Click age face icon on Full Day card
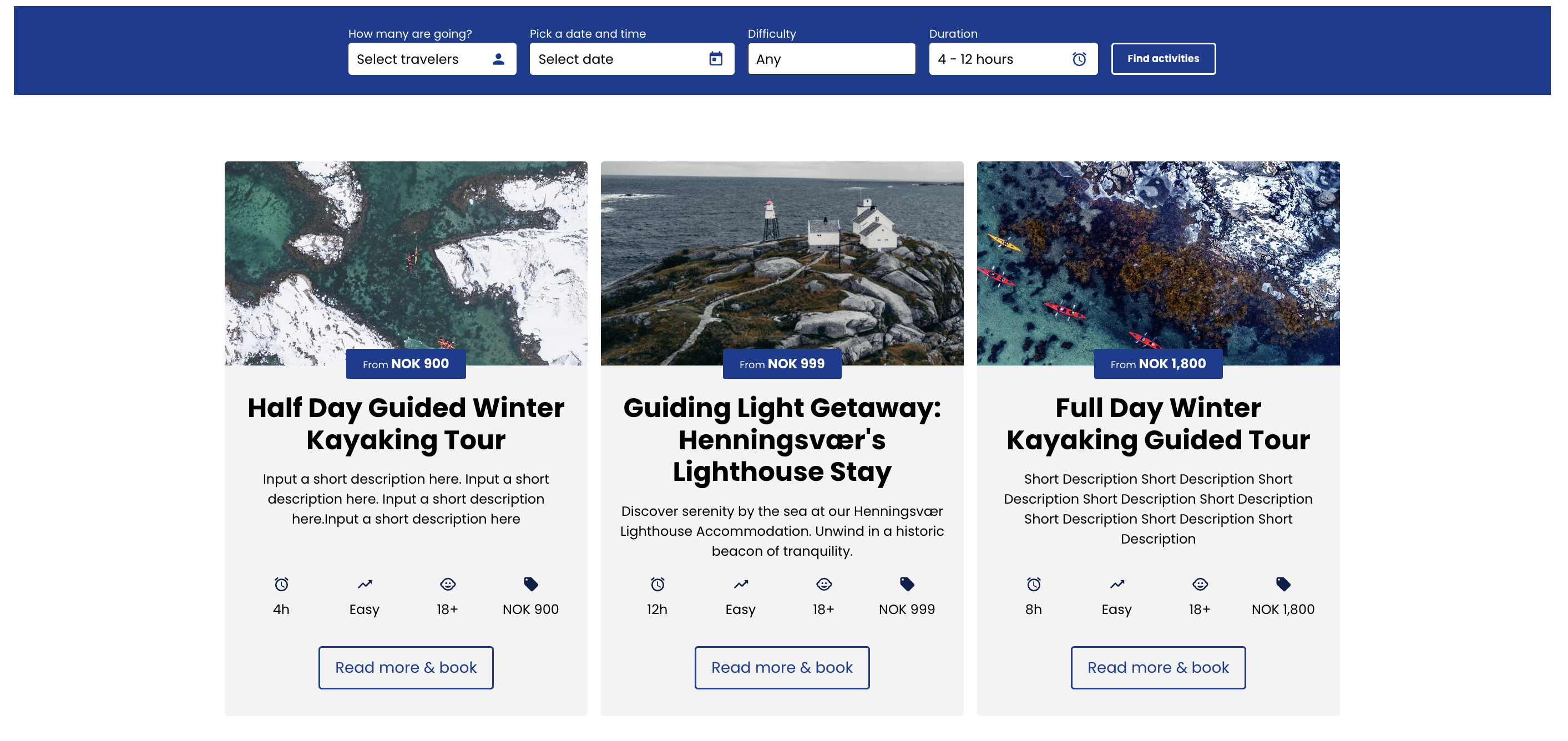Image resolution: width=1568 pixels, height=741 pixels. [x=1200, y=584]
